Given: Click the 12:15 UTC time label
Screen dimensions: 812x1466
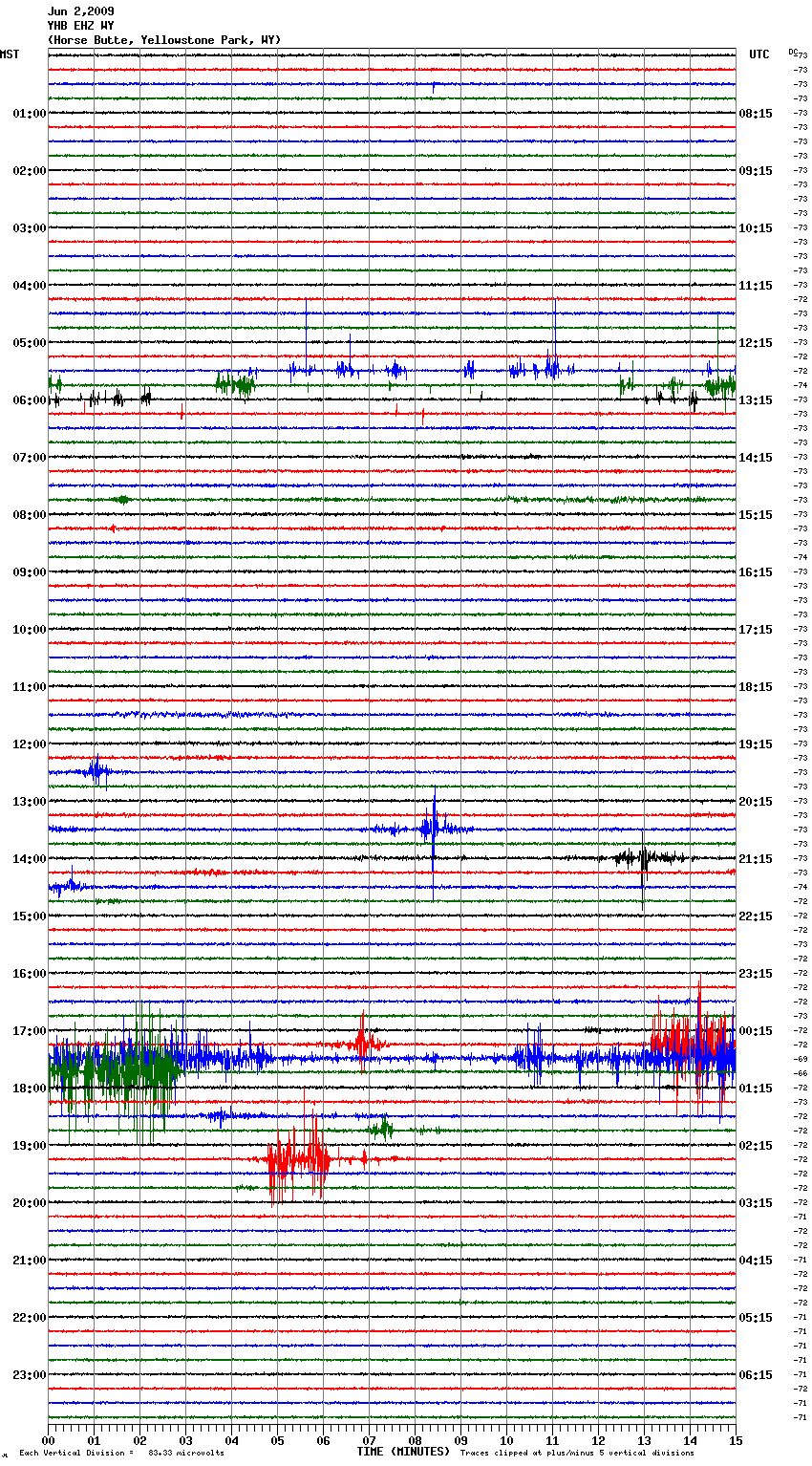Looking at the screenshot, I should pos(756,343).
